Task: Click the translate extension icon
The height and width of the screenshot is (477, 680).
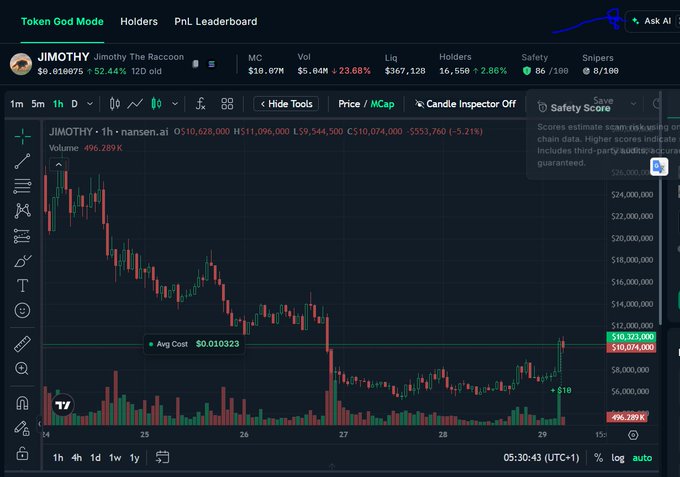Action: pyautogui.click(x=659, y=167)
